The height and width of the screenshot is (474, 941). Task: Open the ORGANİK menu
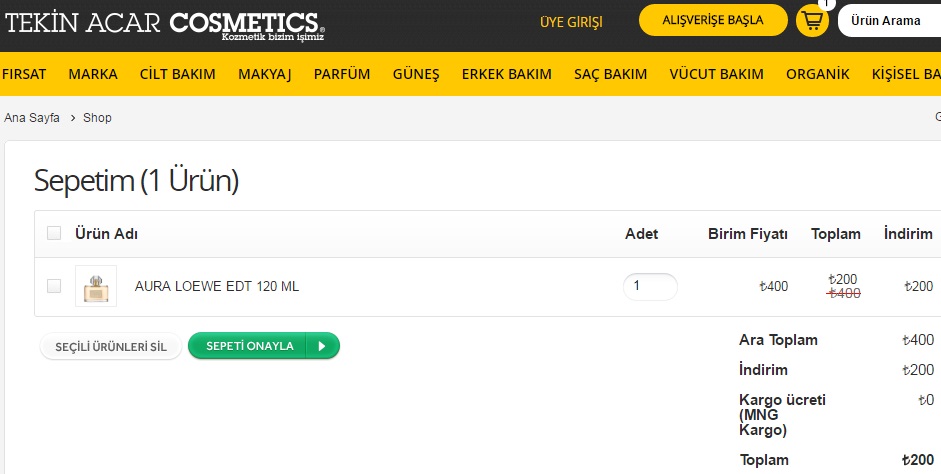click(817, 74)
